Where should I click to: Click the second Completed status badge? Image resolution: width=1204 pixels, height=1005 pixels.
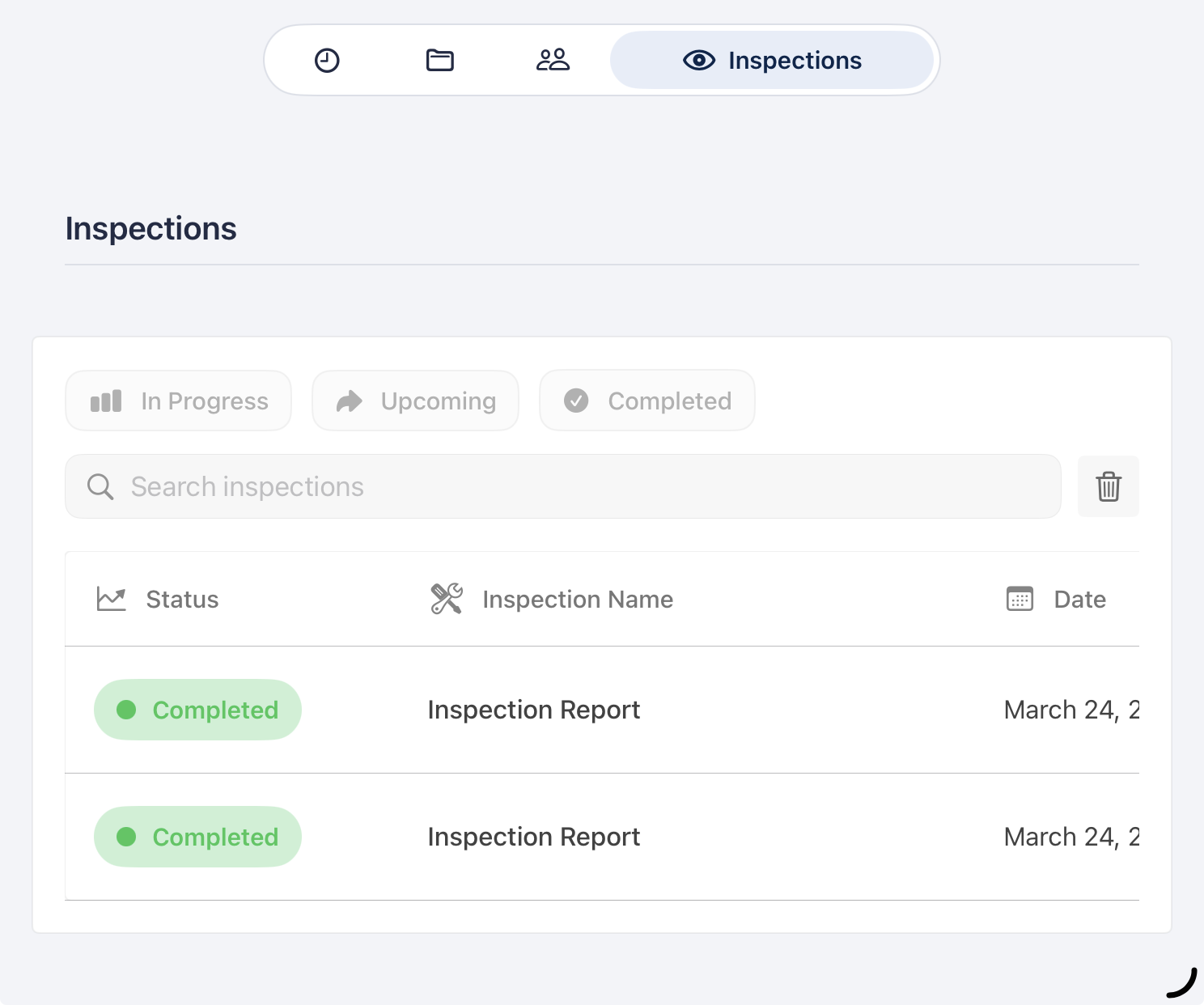pyautogui.click(x=197, y=837)
